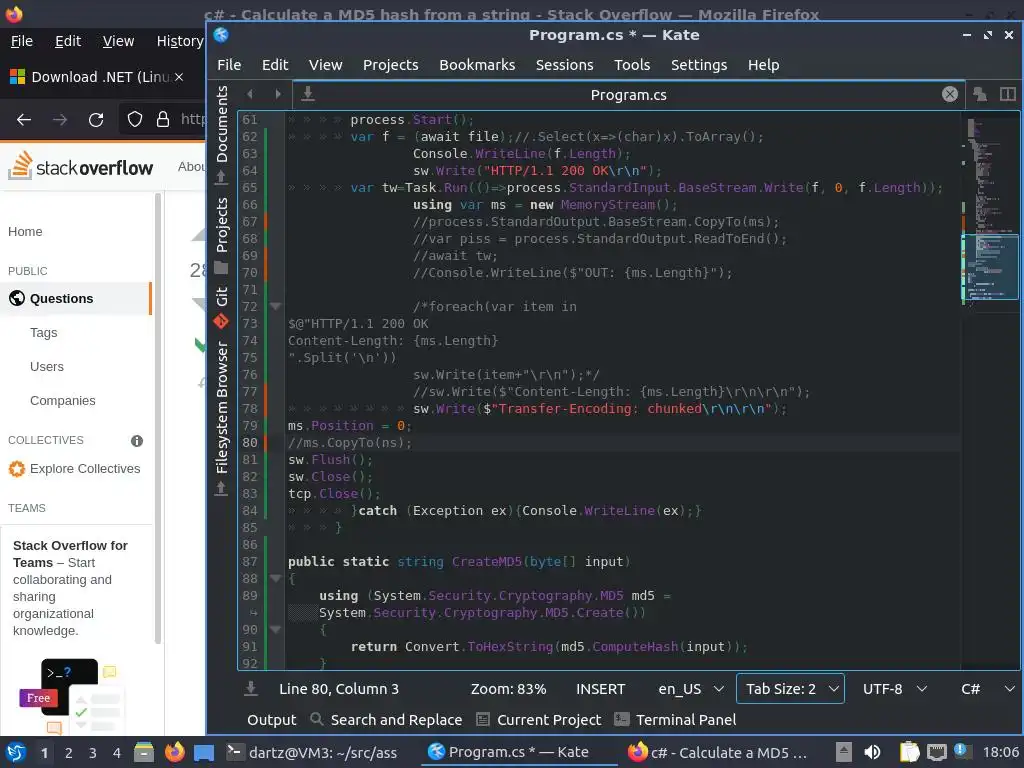Close the Program.cs document tab
The image size is (1024, 768).
tap(950, 94)
